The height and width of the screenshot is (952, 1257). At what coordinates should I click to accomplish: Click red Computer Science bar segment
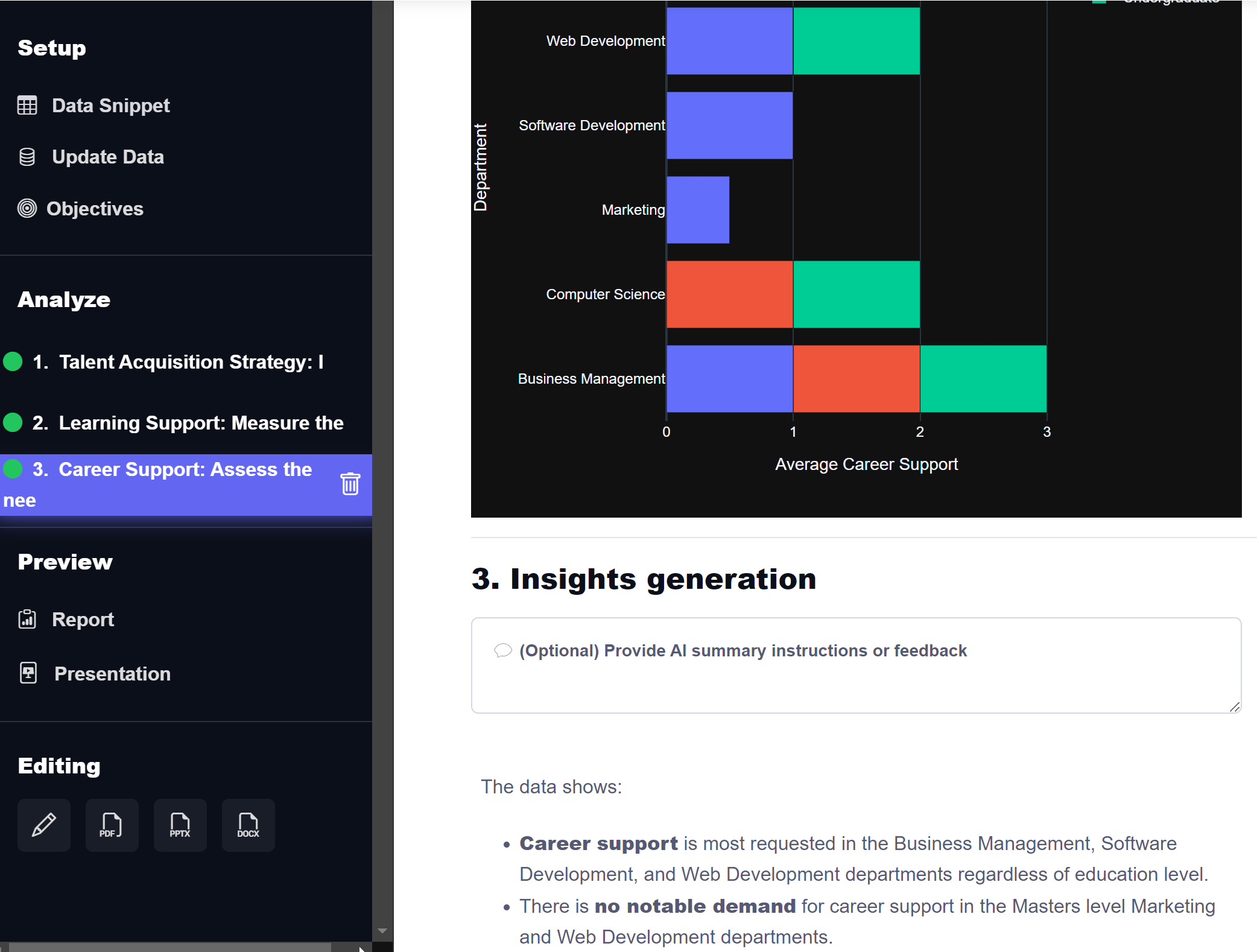point(729,294)
